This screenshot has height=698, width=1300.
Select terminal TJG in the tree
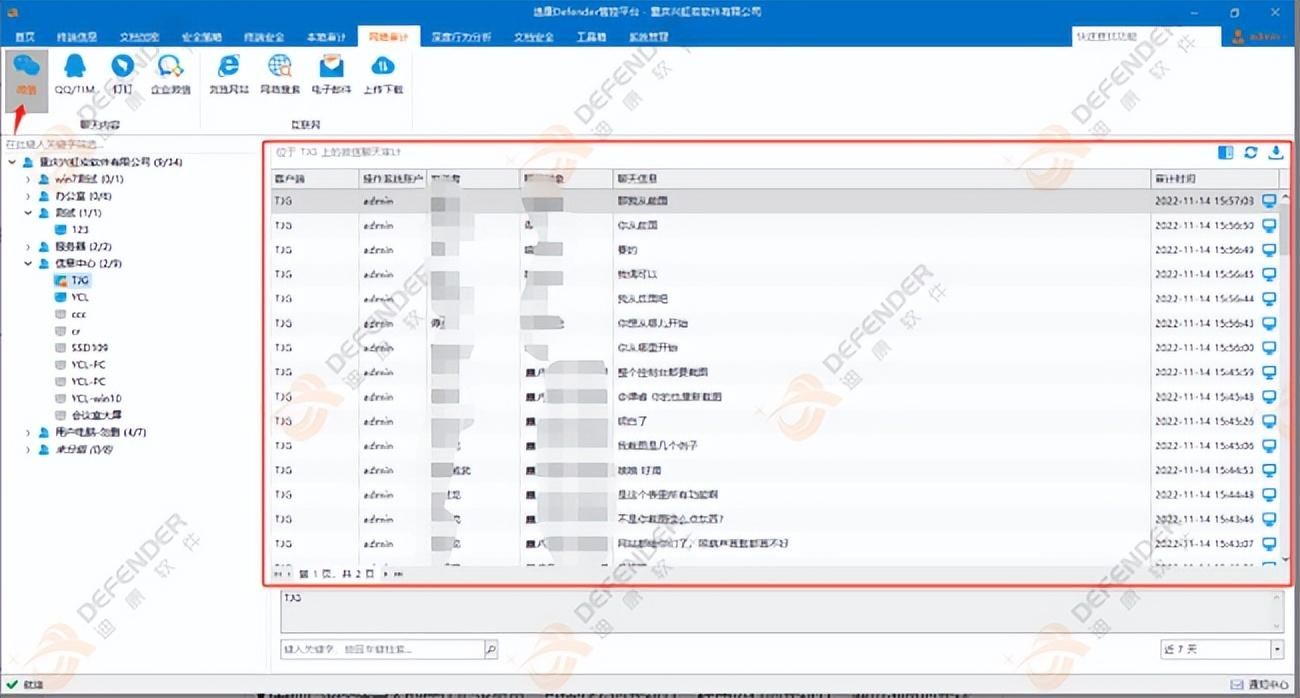pos(73,281)
